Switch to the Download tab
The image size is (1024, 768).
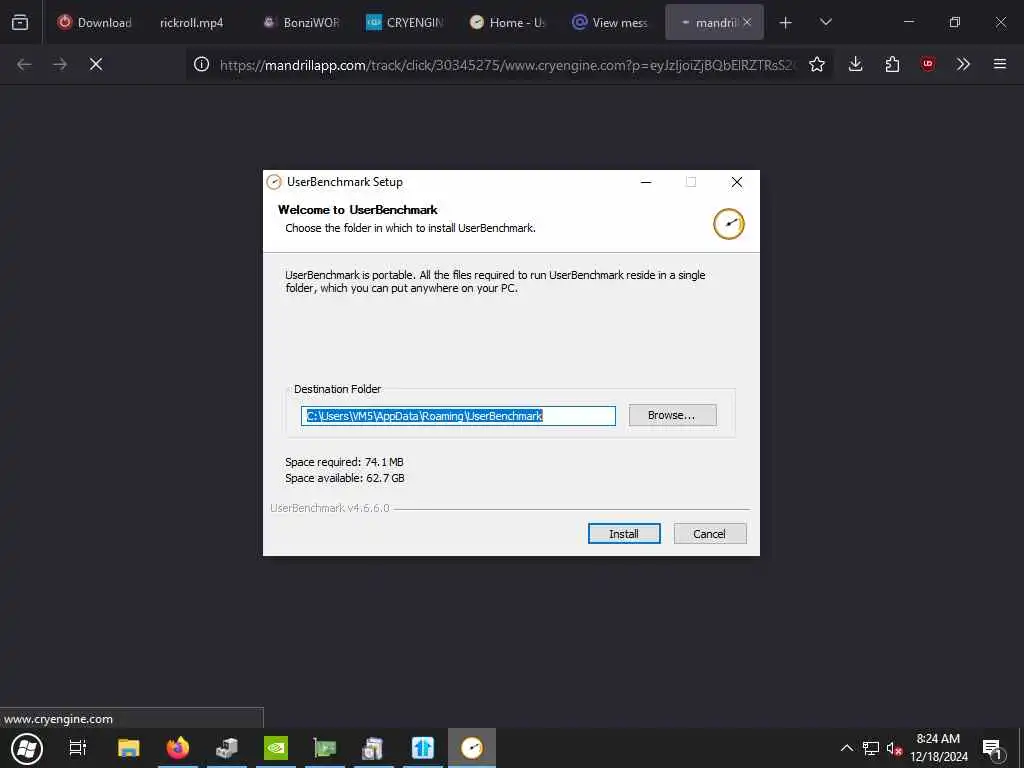95,23
